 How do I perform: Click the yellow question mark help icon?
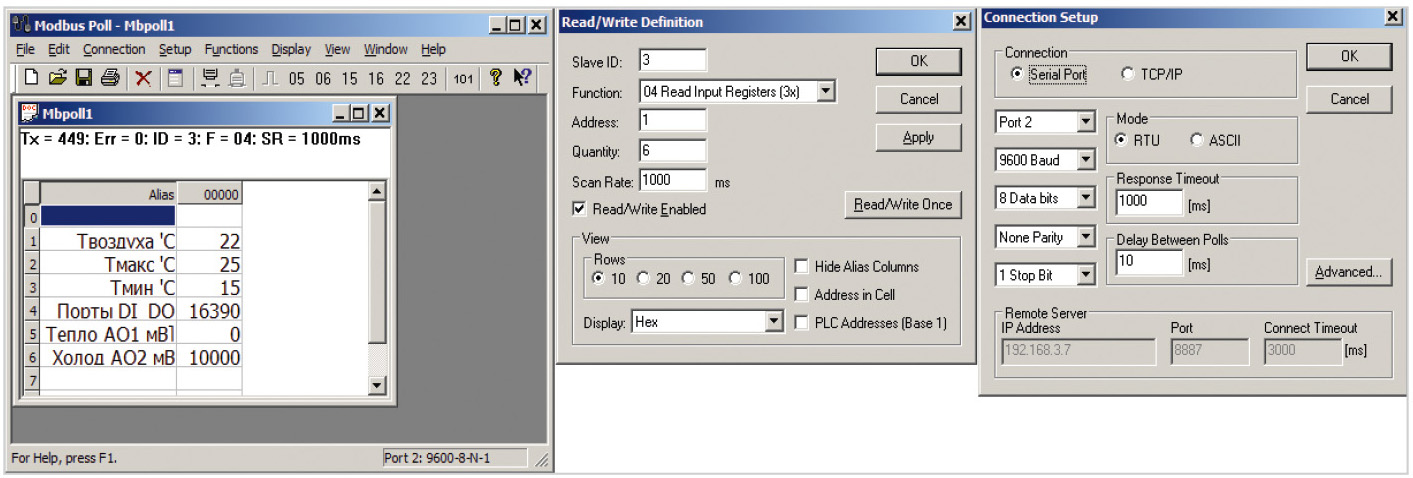point(495,78)
